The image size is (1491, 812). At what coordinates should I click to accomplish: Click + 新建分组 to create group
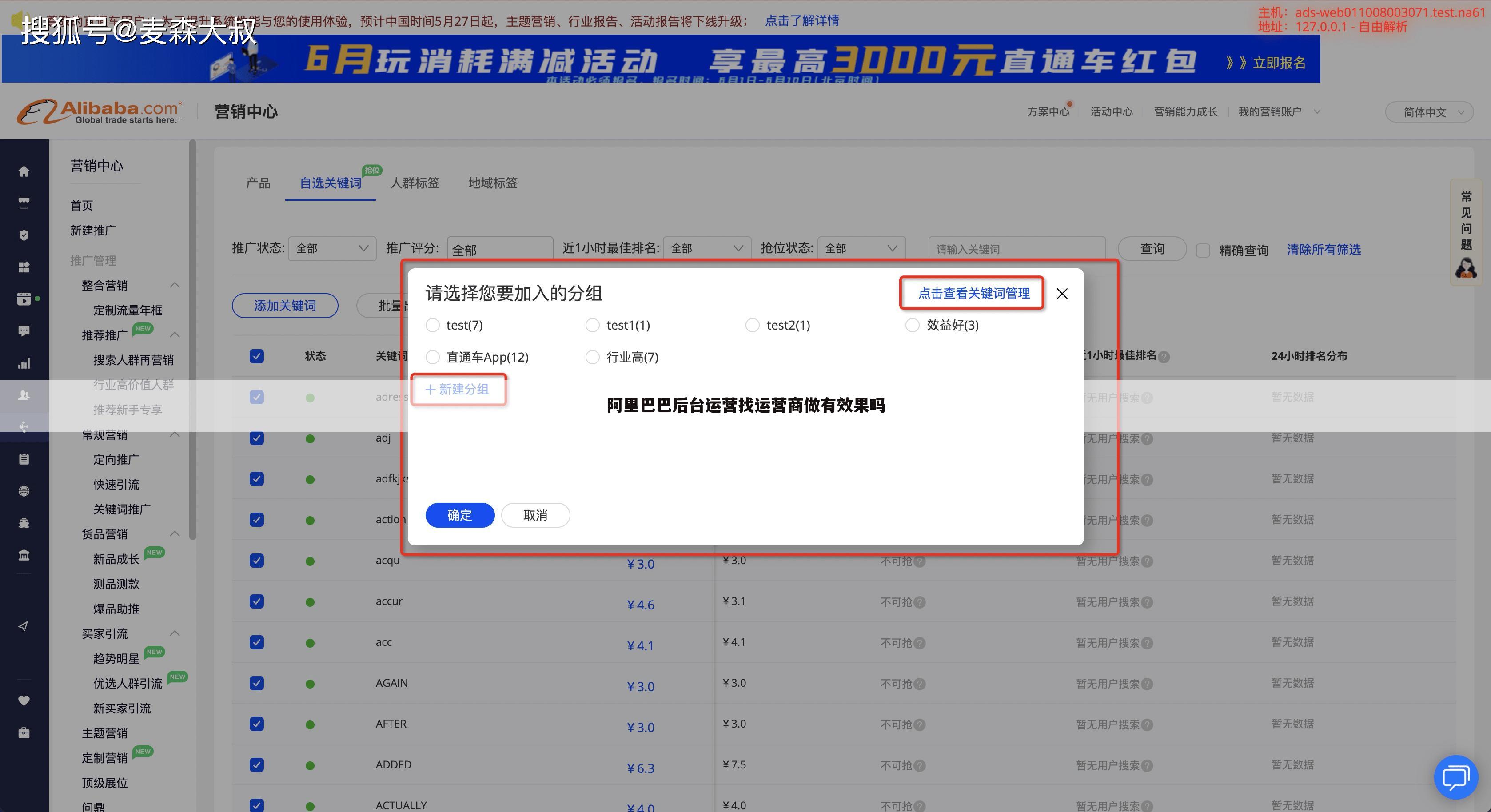tap(457, 389)
